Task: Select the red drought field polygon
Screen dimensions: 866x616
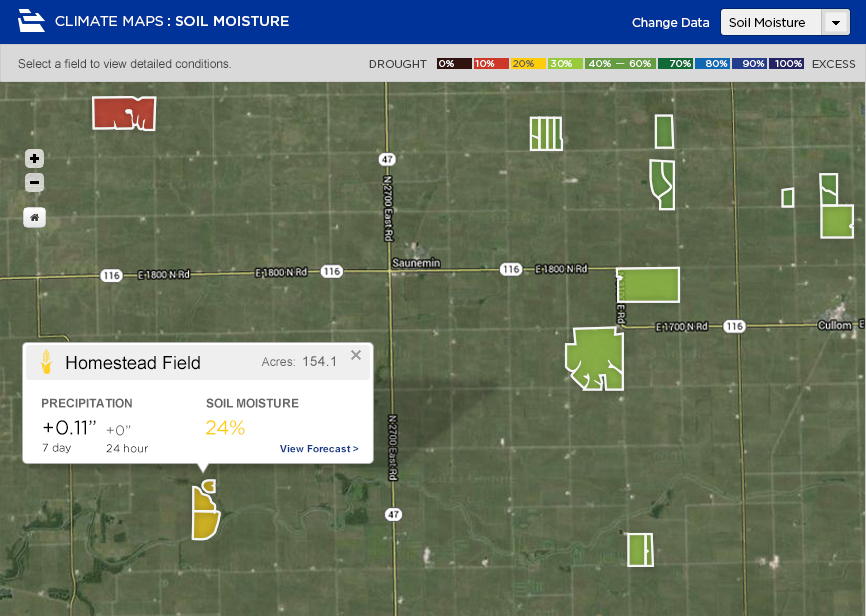Action: (x=123, y=112)
